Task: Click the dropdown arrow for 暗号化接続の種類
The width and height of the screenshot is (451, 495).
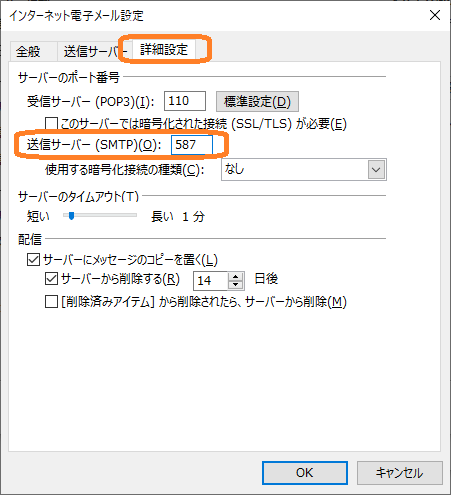Action: pyautogui.click(x=376, y=170)
